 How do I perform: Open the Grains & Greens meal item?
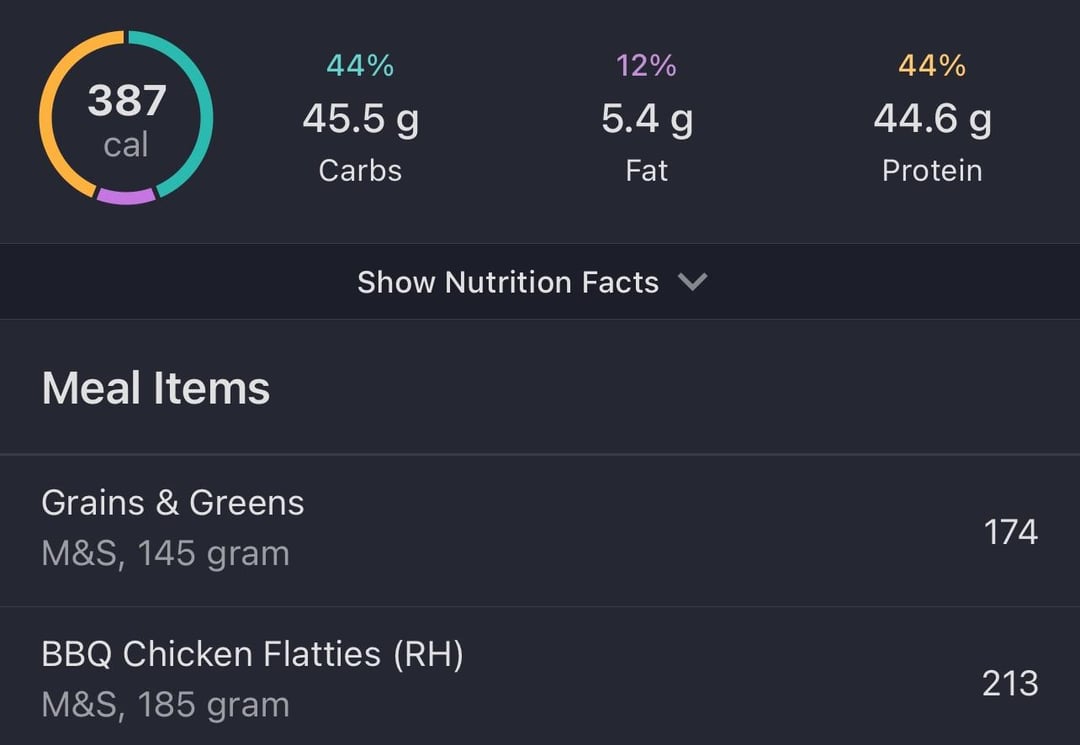click(540, 531)
